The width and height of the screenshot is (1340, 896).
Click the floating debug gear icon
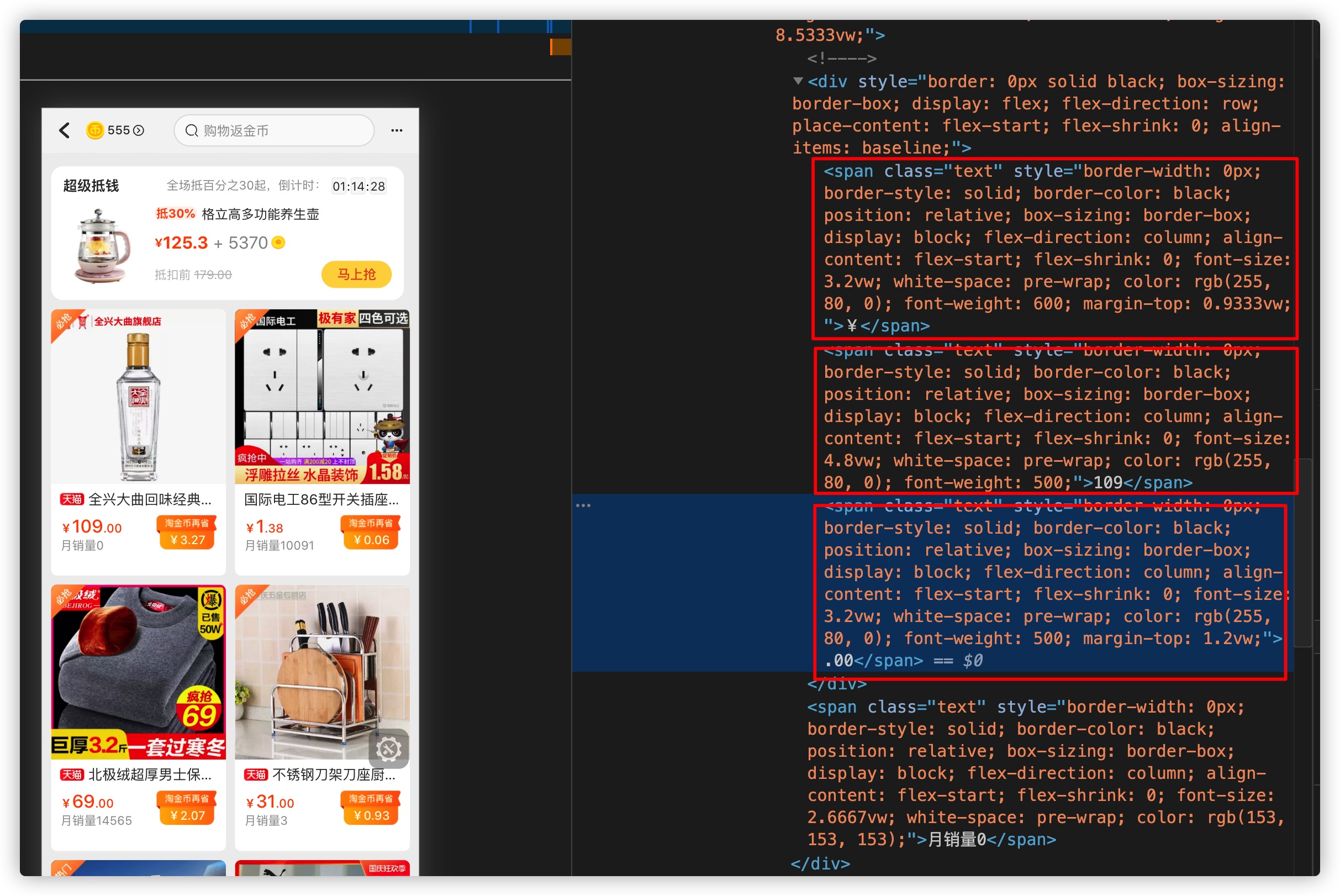click(x=388, y=749)
